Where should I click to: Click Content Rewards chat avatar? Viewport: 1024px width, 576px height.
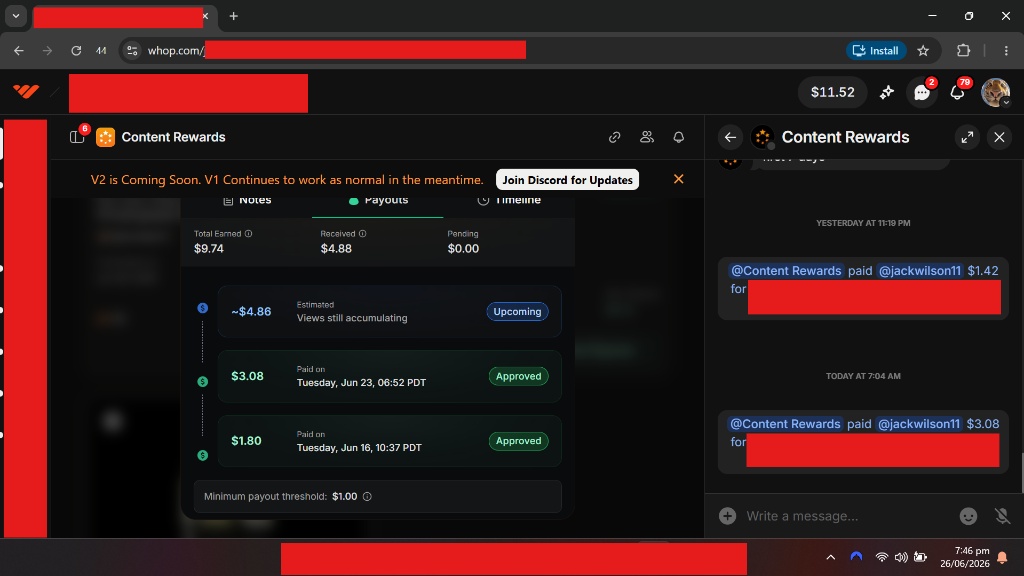(x=762, y=137)
